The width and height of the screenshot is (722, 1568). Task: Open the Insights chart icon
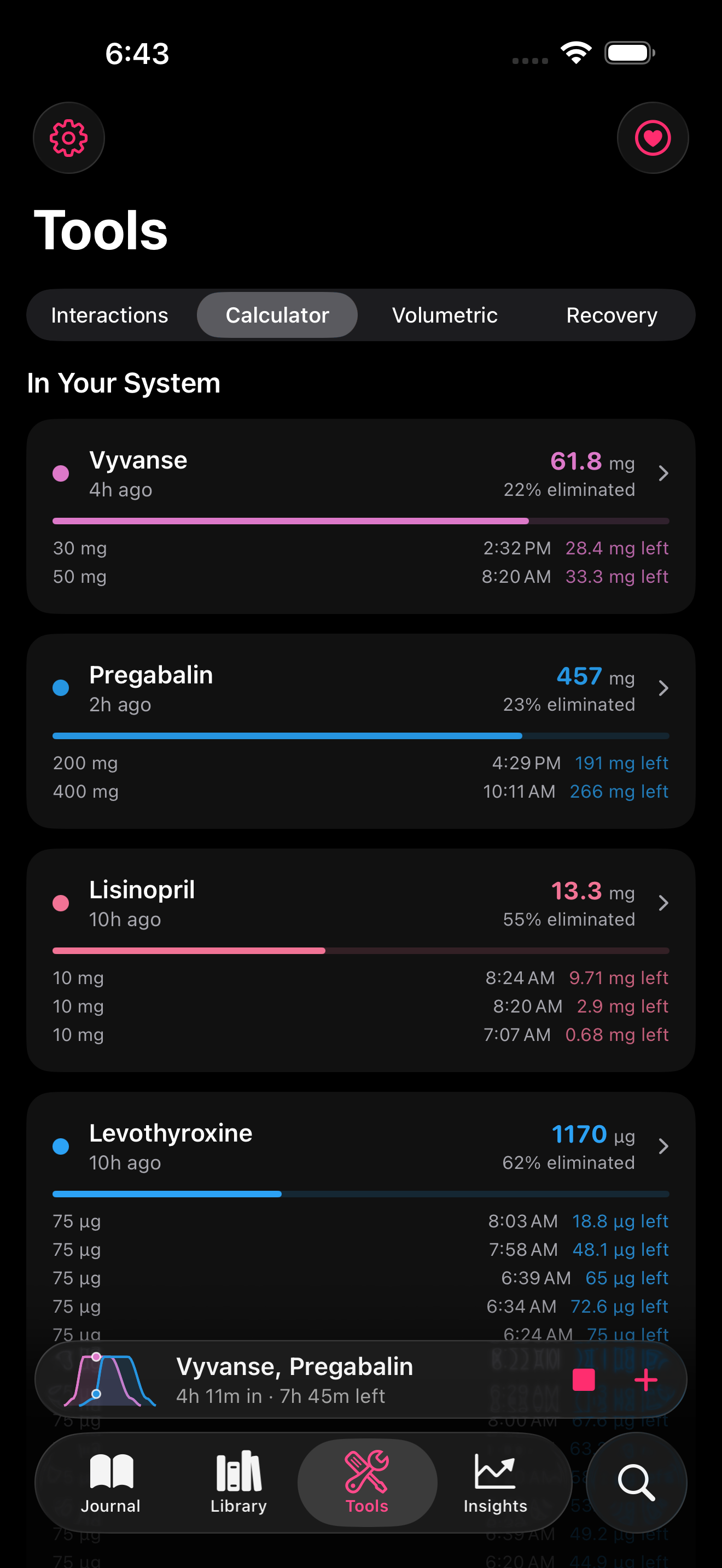tap(495, 1482)
